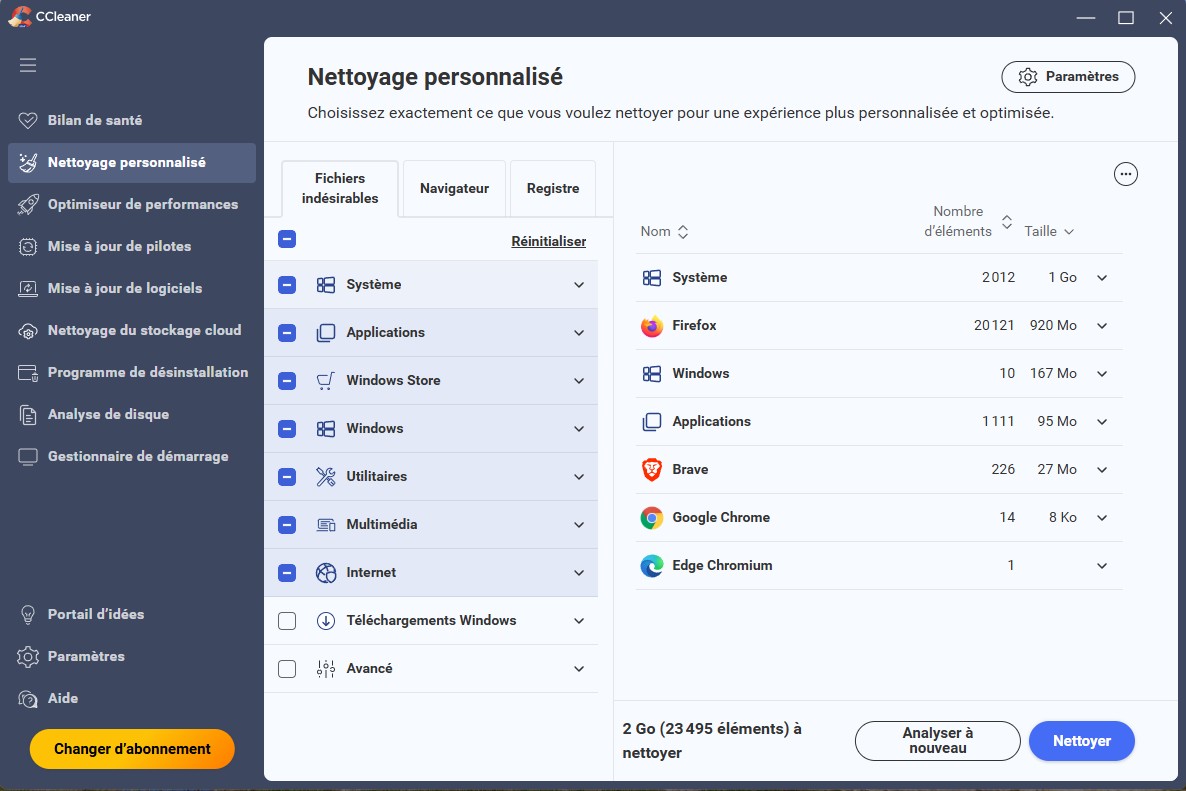Expand the Internet category chevron
The width and height of the screenshot is (1186, 791).
coord(579,573)
